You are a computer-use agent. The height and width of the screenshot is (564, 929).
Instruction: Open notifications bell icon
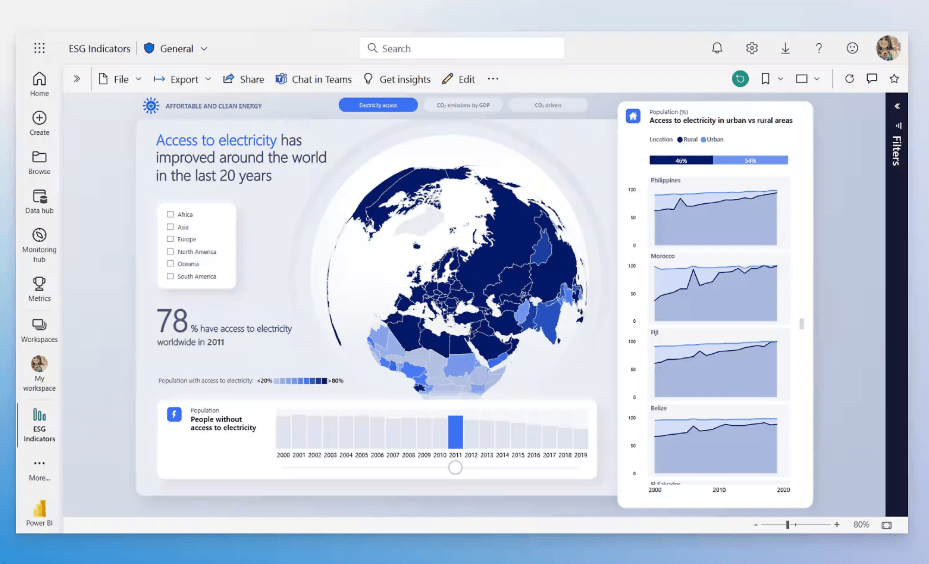pos(717,48)
